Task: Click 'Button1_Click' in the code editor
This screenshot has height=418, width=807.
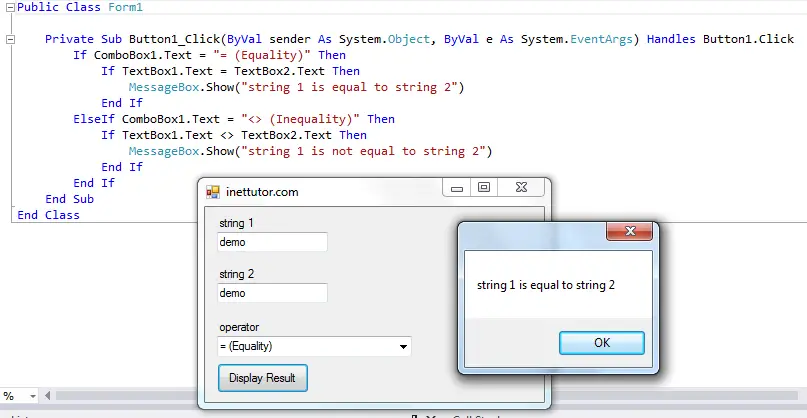Action: (x=174, y=39)
